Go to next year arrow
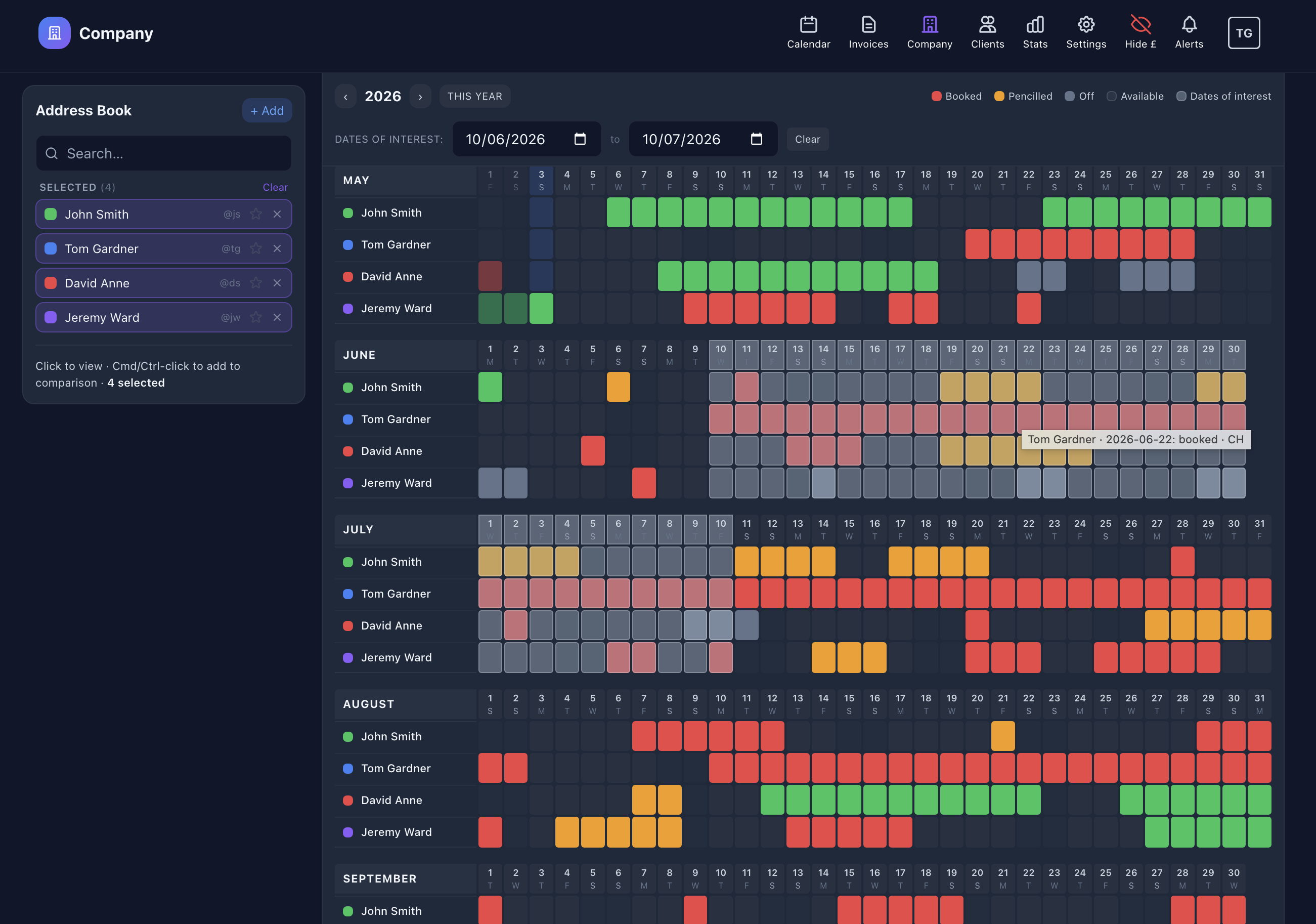This screenshot has height=924, width=1316. point(420,96)
